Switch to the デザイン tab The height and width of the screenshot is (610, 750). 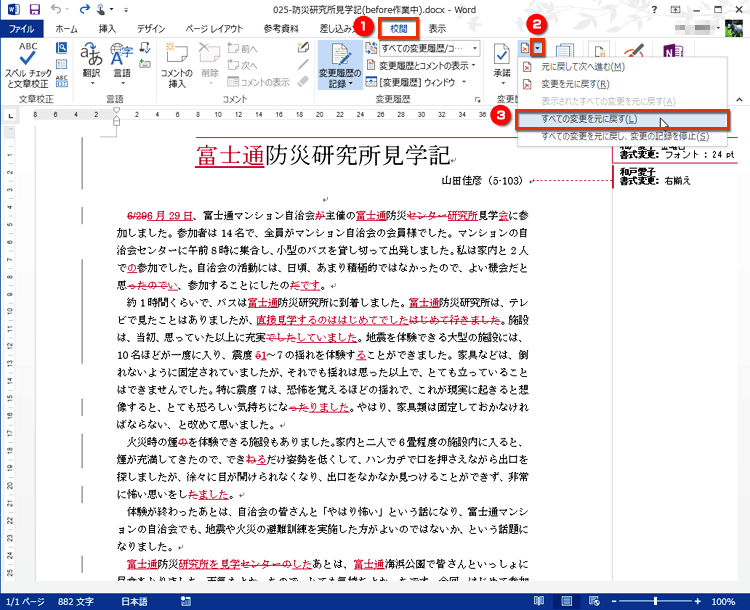(151, 29)
